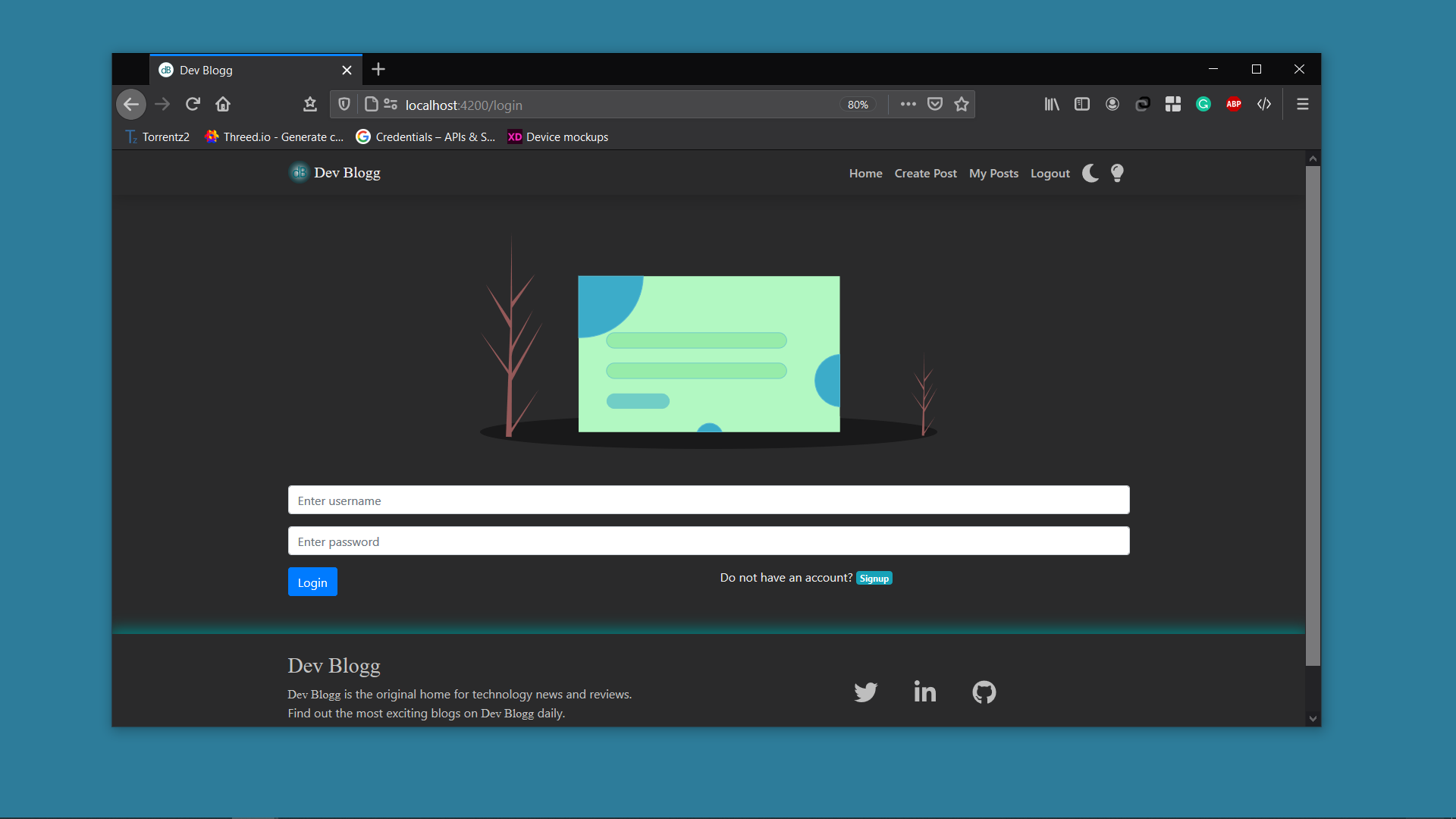Open the browser home page
This screenshot has width=1456, height=819.
(x=223, y=105)
